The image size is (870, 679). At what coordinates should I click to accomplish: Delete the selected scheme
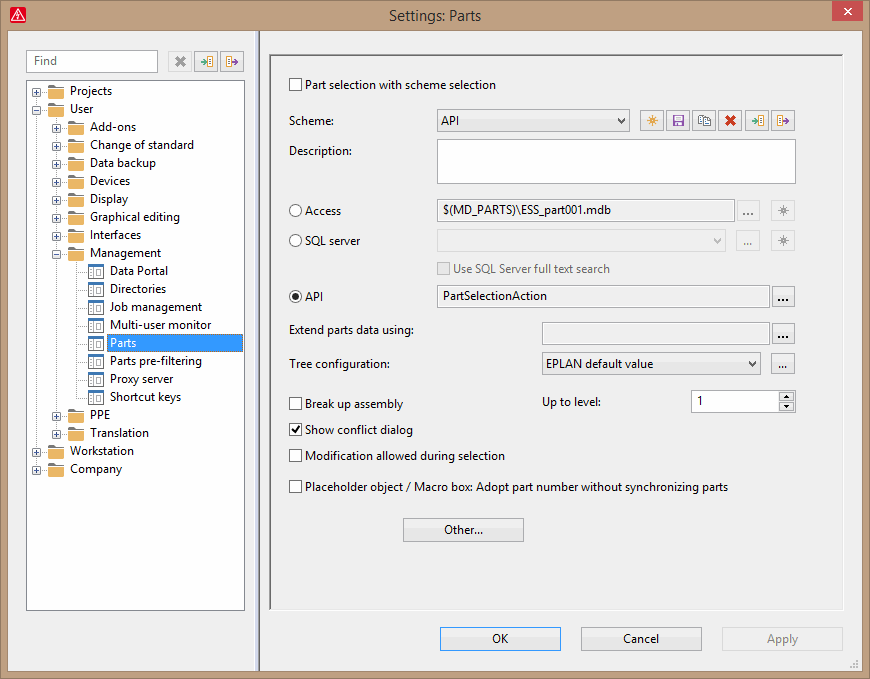(x=730, y=120)
